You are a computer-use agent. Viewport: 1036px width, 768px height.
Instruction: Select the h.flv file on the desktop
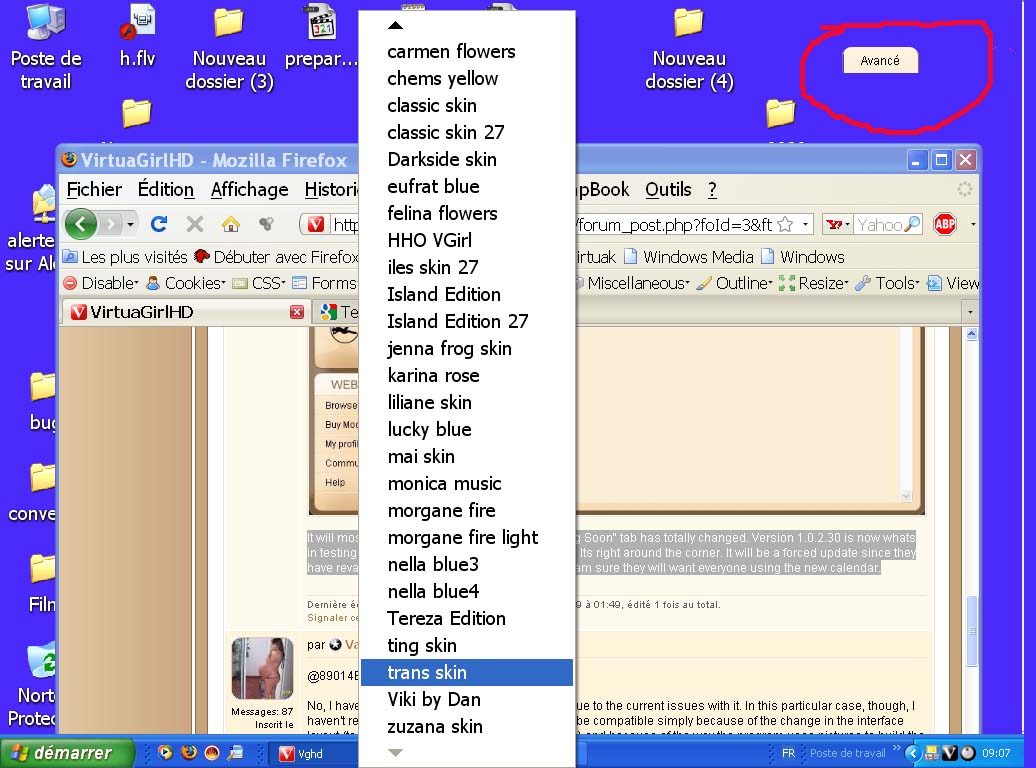pyautogui.click(x=137, y=36)
